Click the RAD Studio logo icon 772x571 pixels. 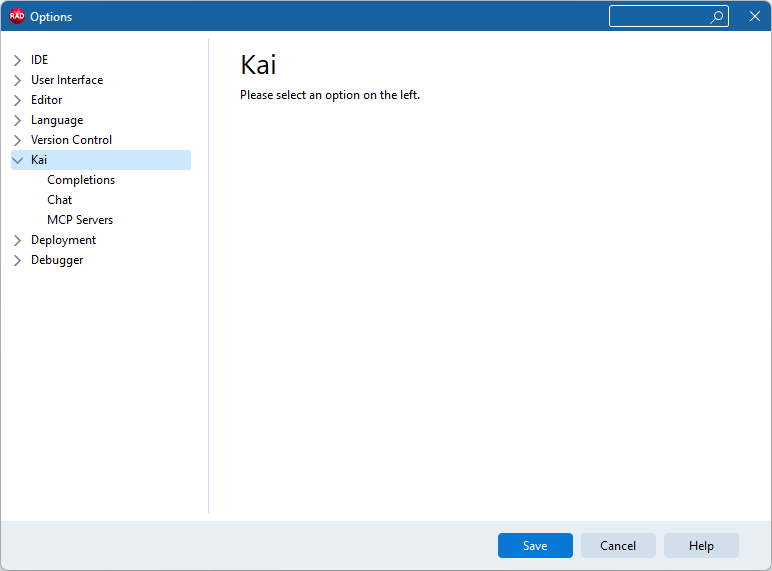pyautogui.click(x=17, y=16)
